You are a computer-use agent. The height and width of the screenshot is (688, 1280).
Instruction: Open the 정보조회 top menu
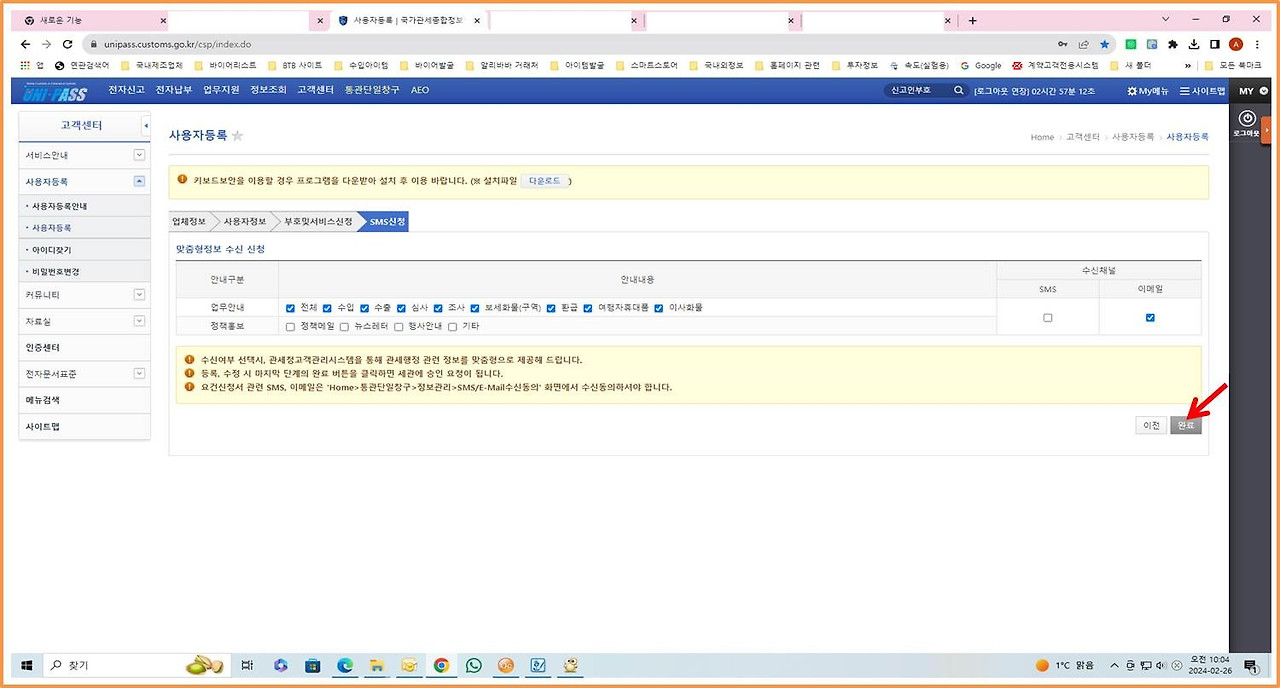[268, 90]
